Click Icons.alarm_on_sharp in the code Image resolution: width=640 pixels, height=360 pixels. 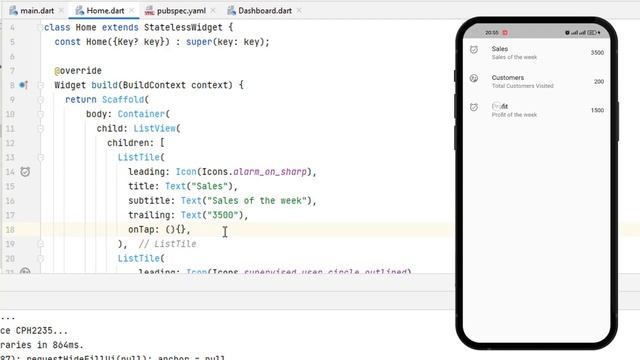tap(254, 172)
